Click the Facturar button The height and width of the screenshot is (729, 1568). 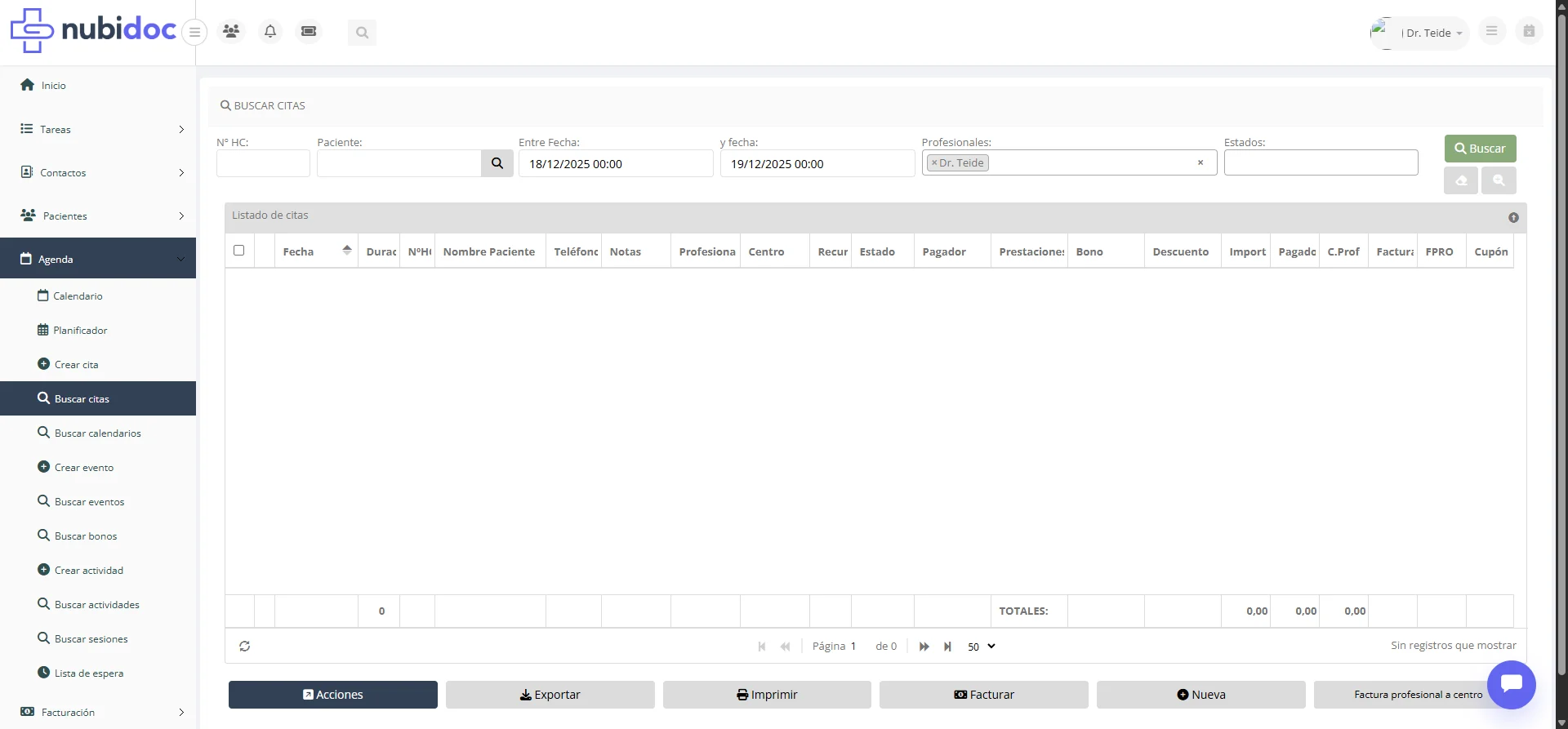984,695
